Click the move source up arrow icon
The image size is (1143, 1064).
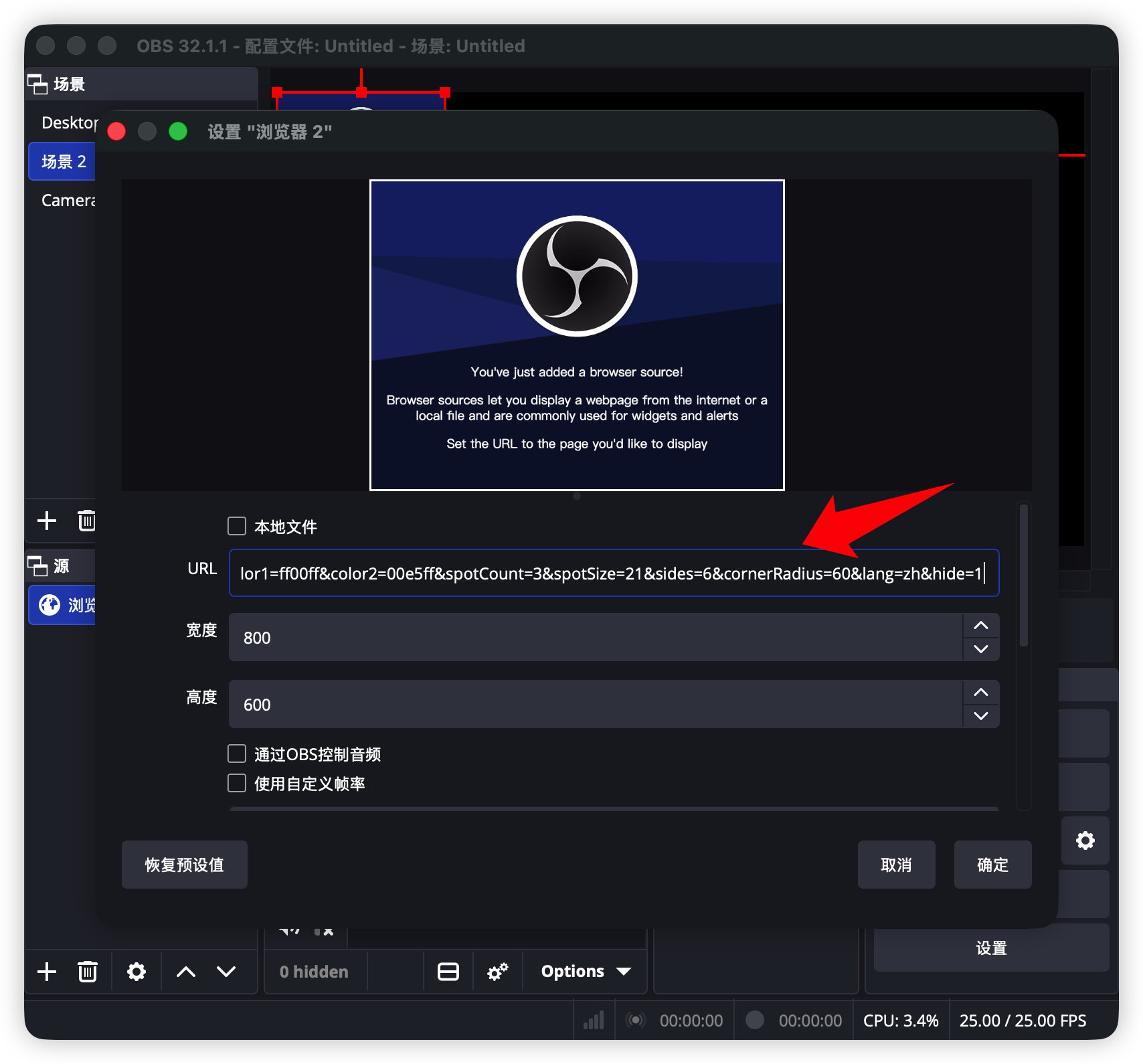click(185, 971)
